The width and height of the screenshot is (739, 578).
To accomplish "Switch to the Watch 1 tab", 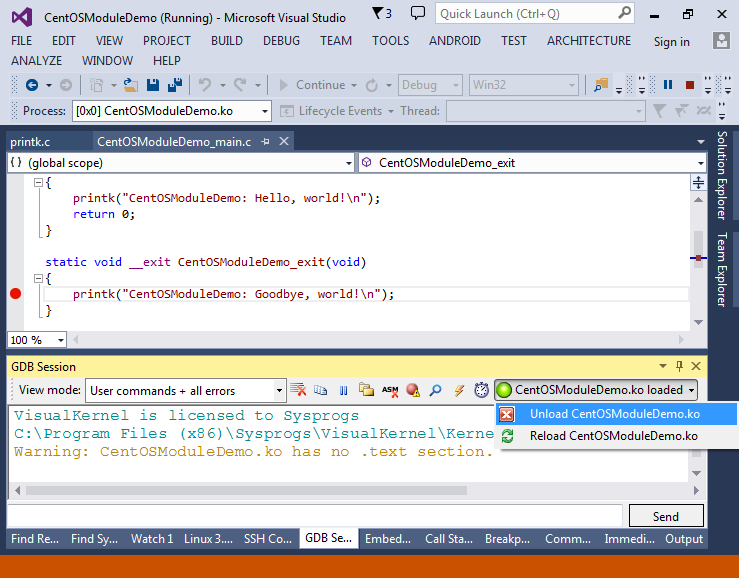I will point(152,539).
